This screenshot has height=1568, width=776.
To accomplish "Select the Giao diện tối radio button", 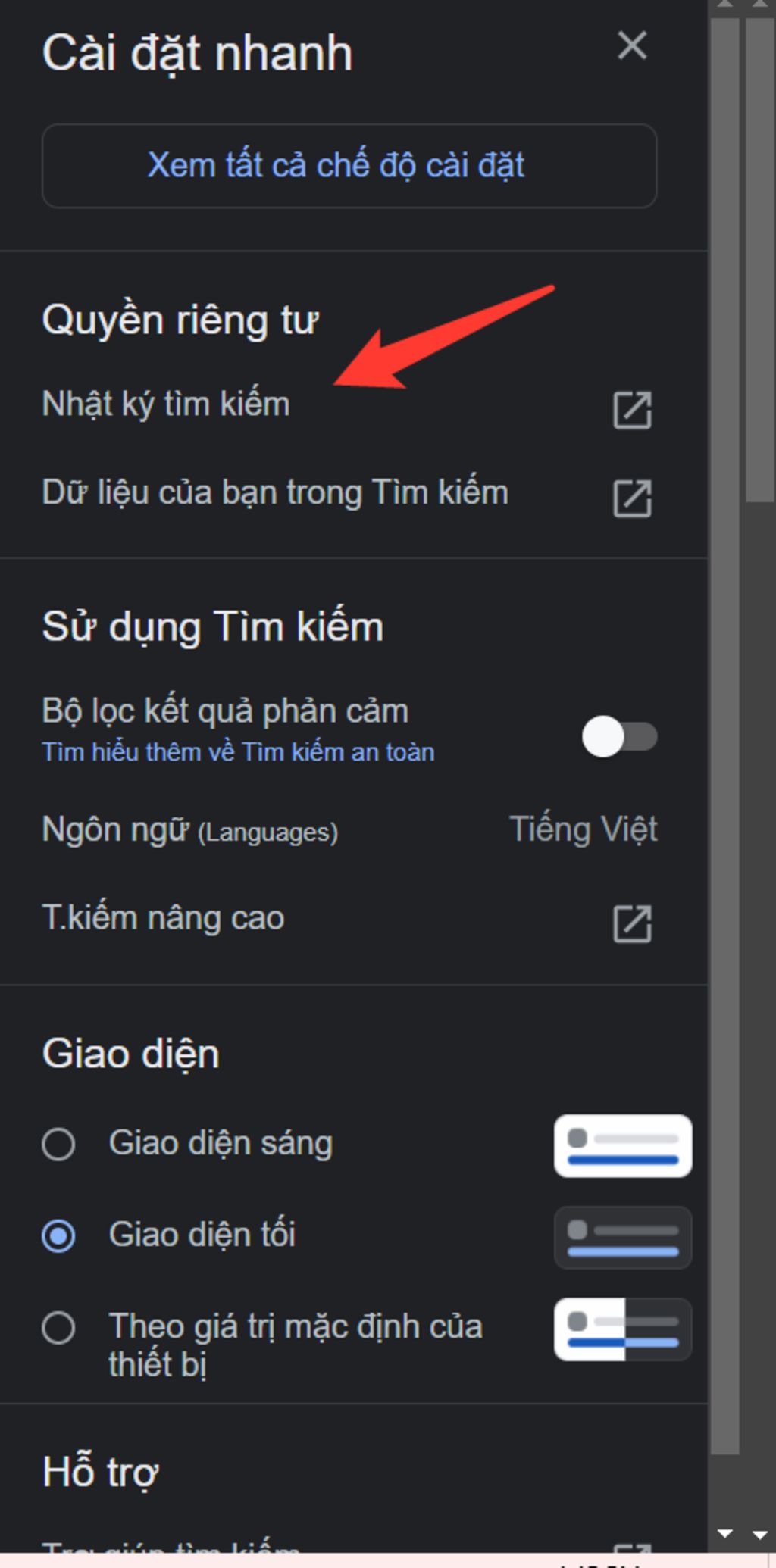I will click(58, 1235).
